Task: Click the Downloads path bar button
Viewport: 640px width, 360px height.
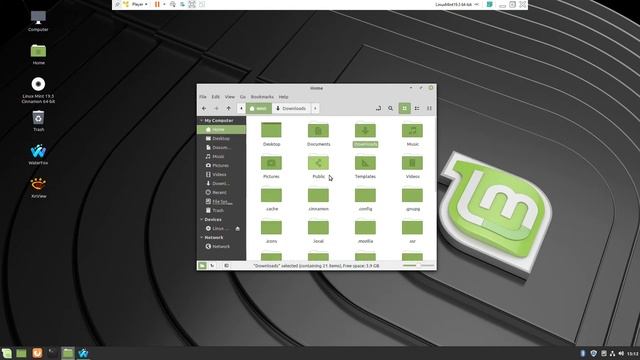Action: pos(291,108)
